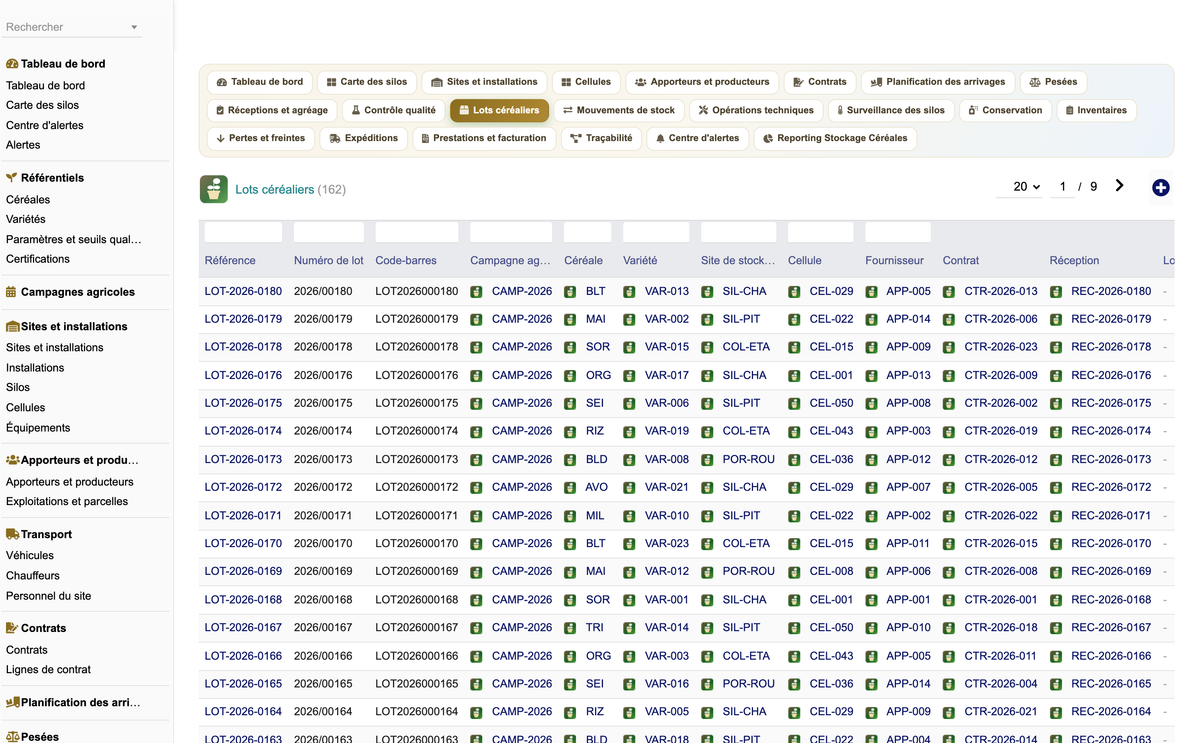Click lot number 2026/00170 cell
This screenshot has height=743, width=1200.
coord(323,544)
